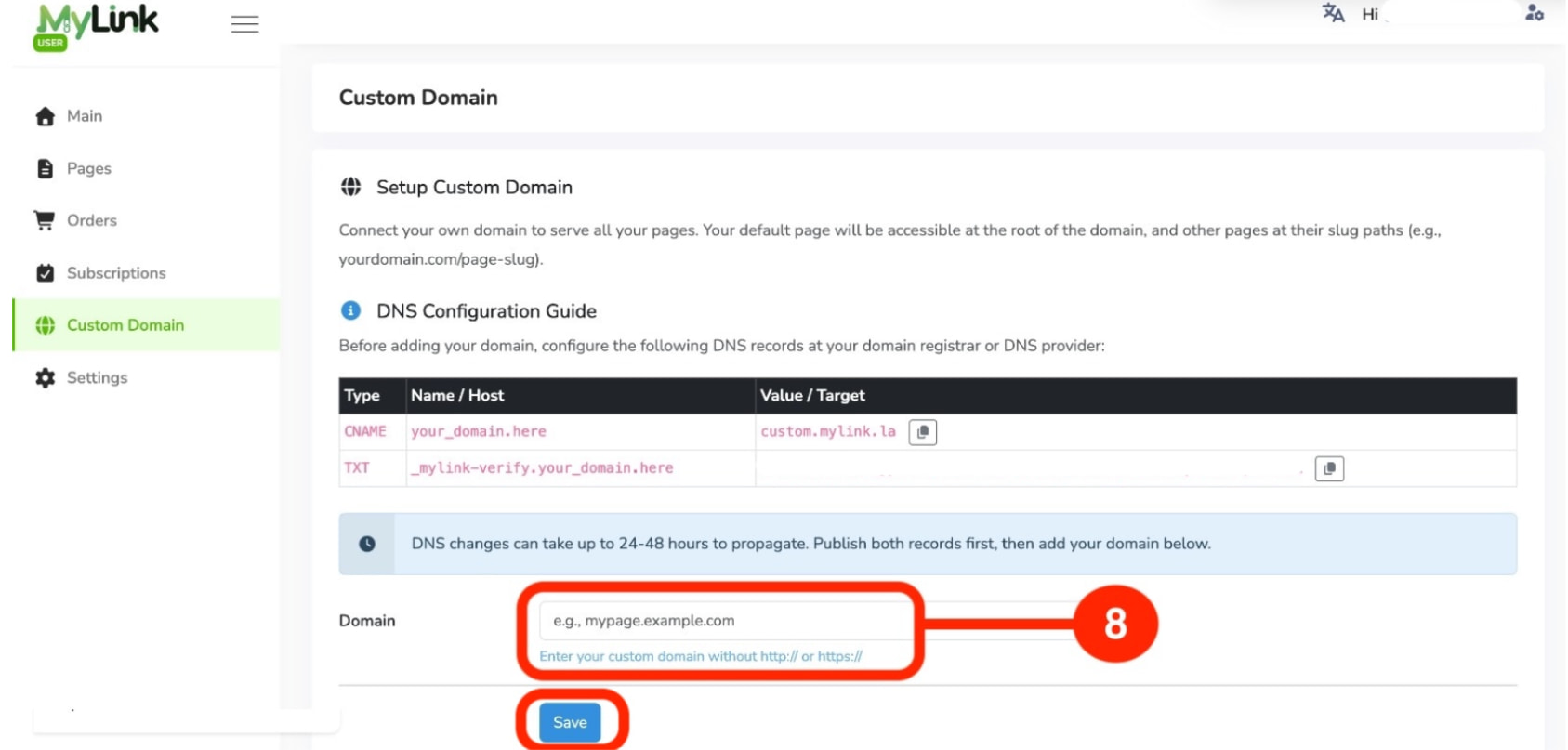Click the TXT type cell
Screen dimensions: 1568x750
pos(372,468)
